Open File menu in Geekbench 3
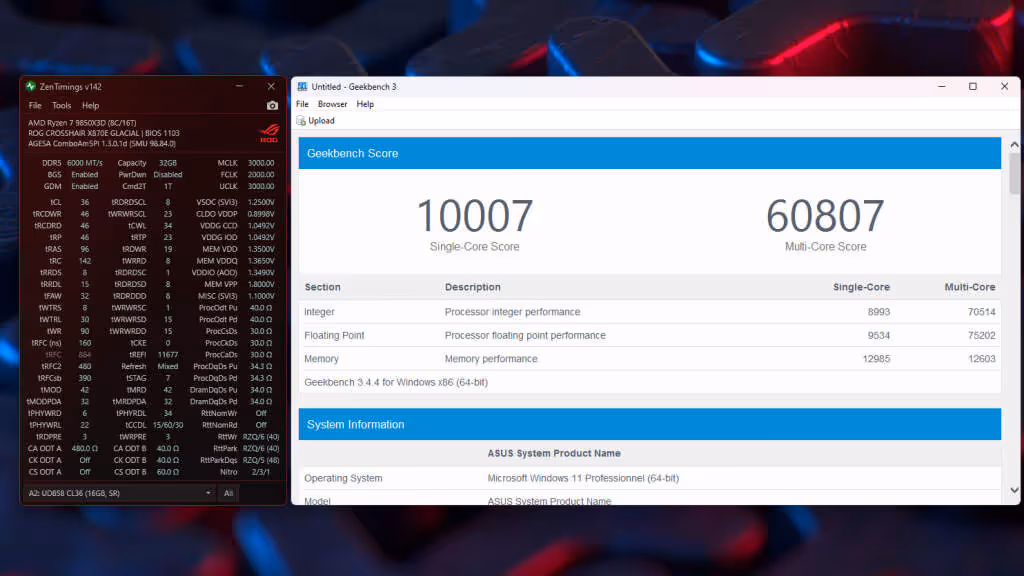 (302, 104)
